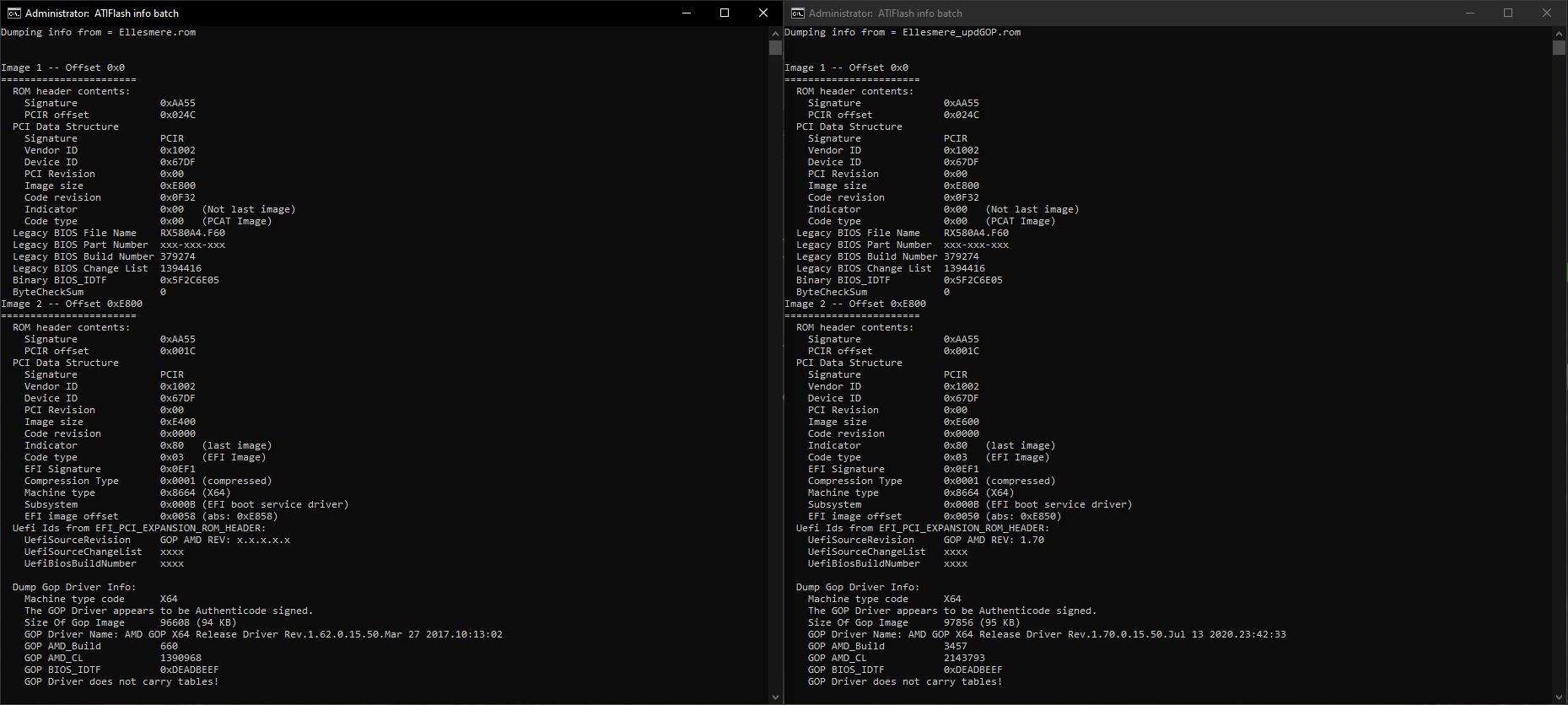This screenshot has height=705, width=1568.
Task: Open the system menu icon of the right ATIFlash window
Action: [797, 13]
